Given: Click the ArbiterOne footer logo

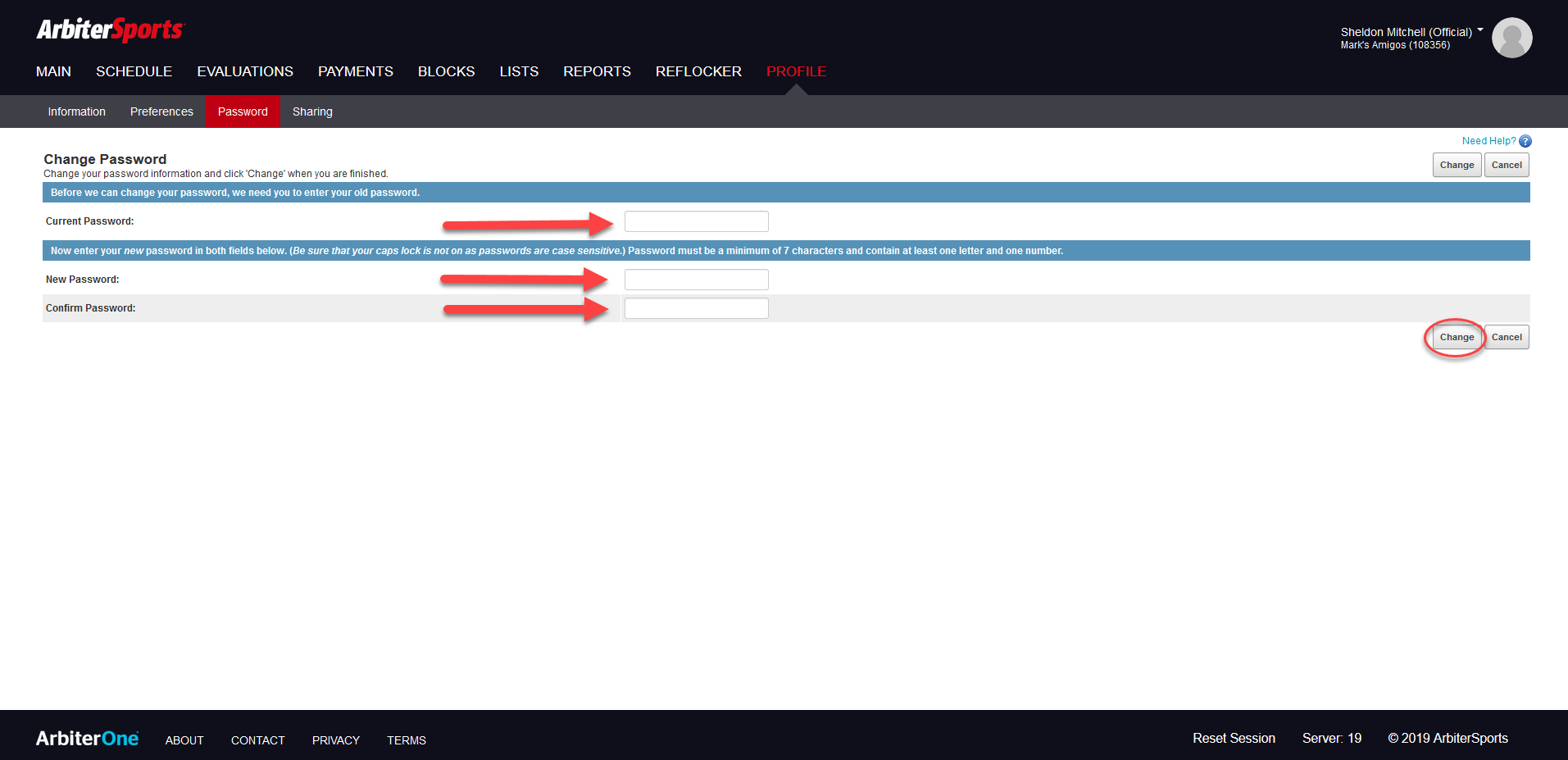Looking at the screenshot, I should click(88, 739).
